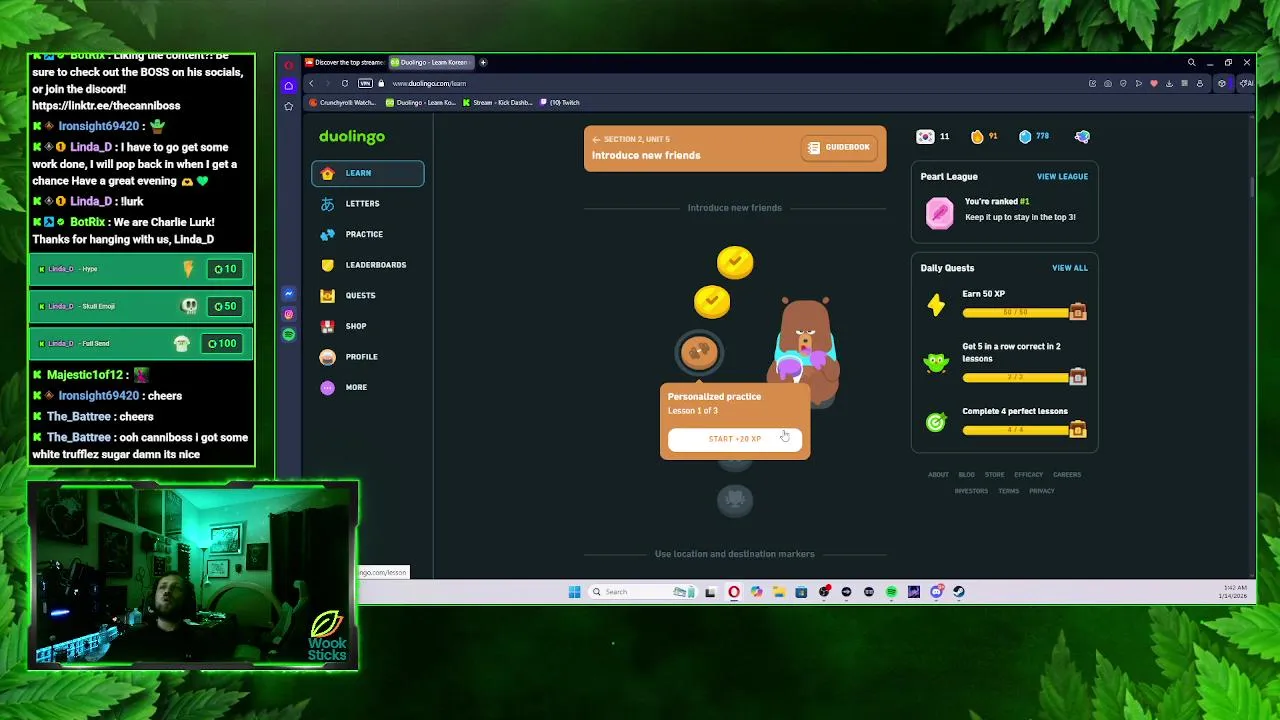Click the chest for perfect lessons quest
This screenshot has width=1280, height=720.
click(x=1077, y=429)
